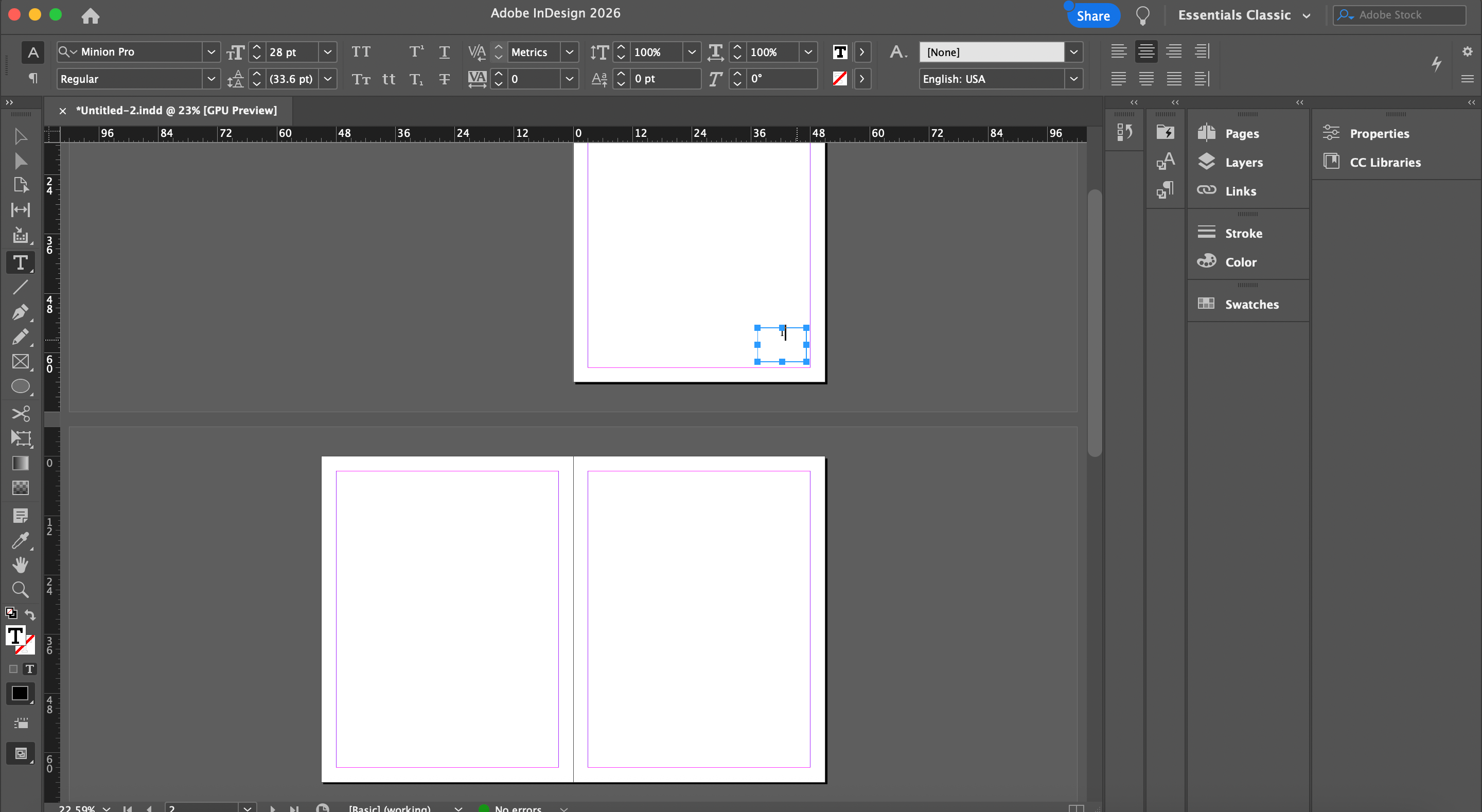This screenshot has width=1482, height=812.
Task: Select the Eyedropper tool
Action: point(20,540)
